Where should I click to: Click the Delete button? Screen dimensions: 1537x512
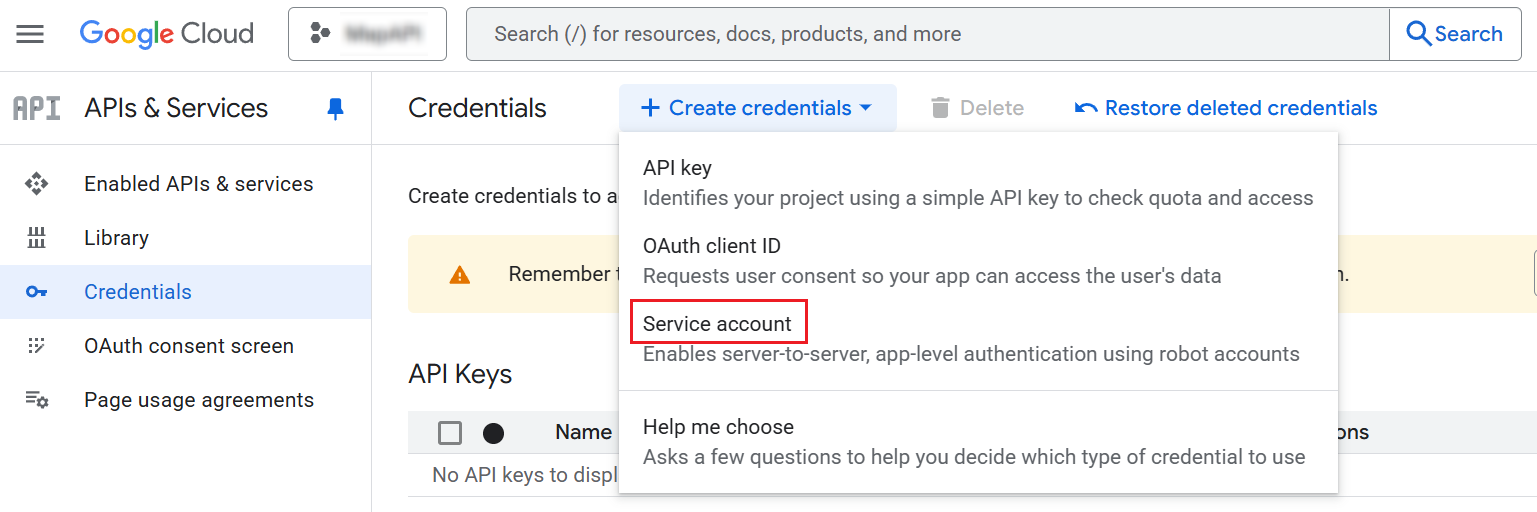[x=977, y=108]
